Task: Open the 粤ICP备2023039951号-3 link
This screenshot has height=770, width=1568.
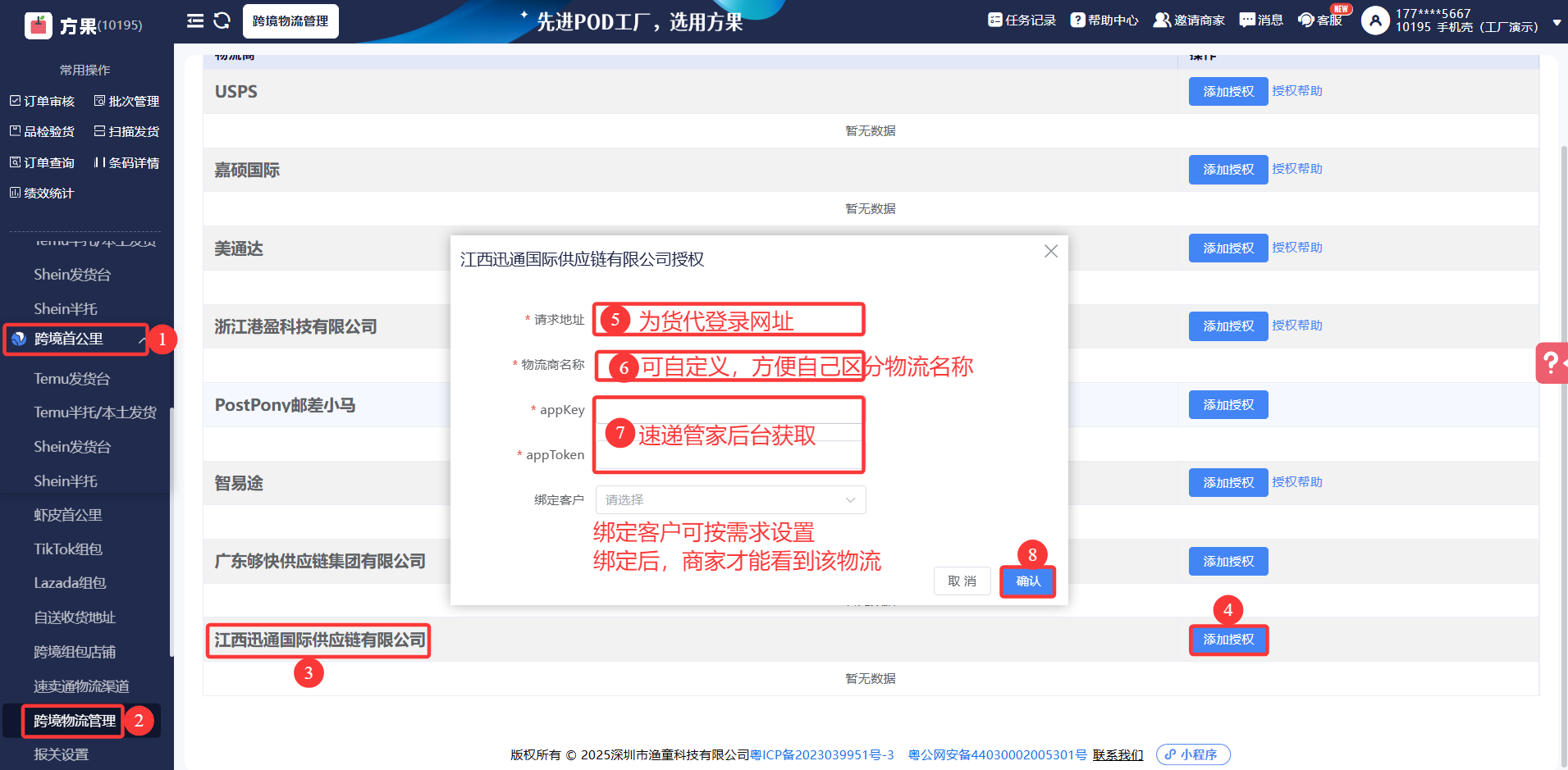Action: click(x=822, y=754)
